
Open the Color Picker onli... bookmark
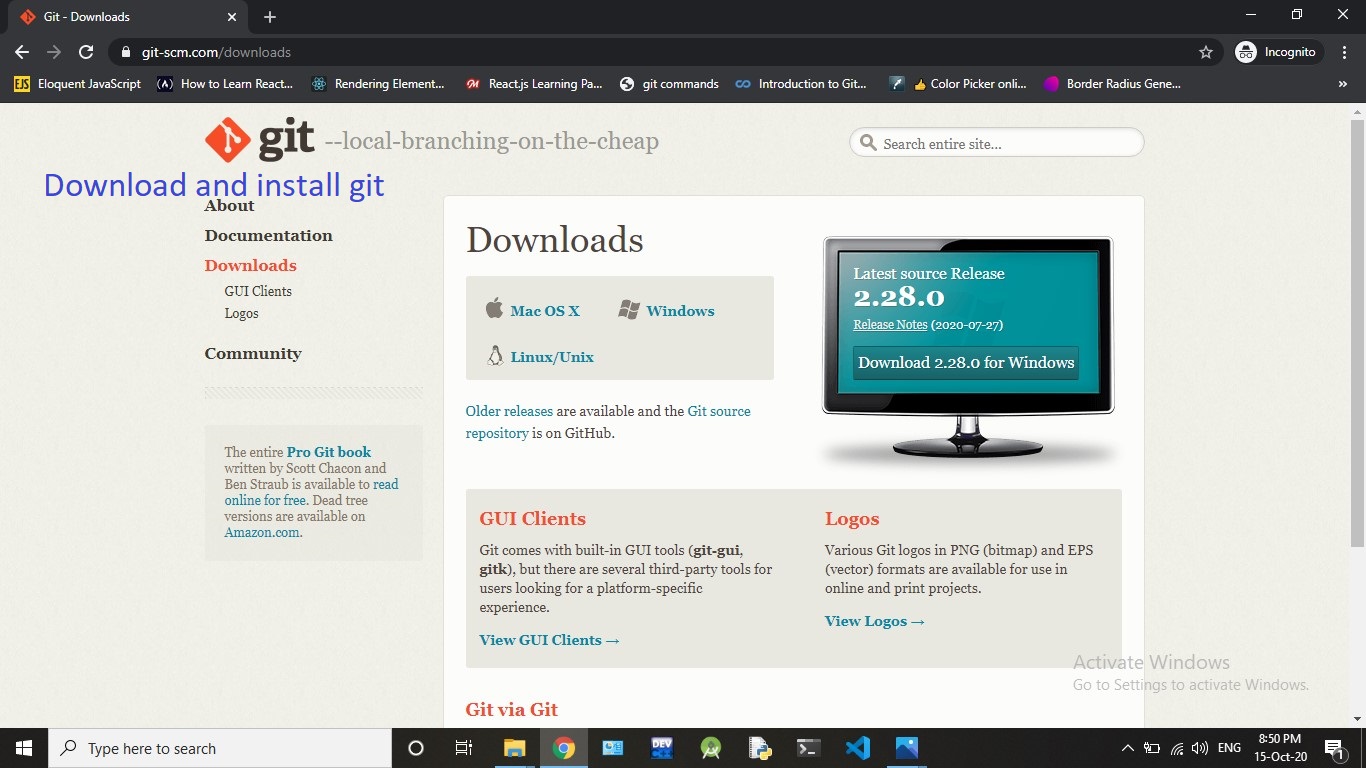pos(958,84)
